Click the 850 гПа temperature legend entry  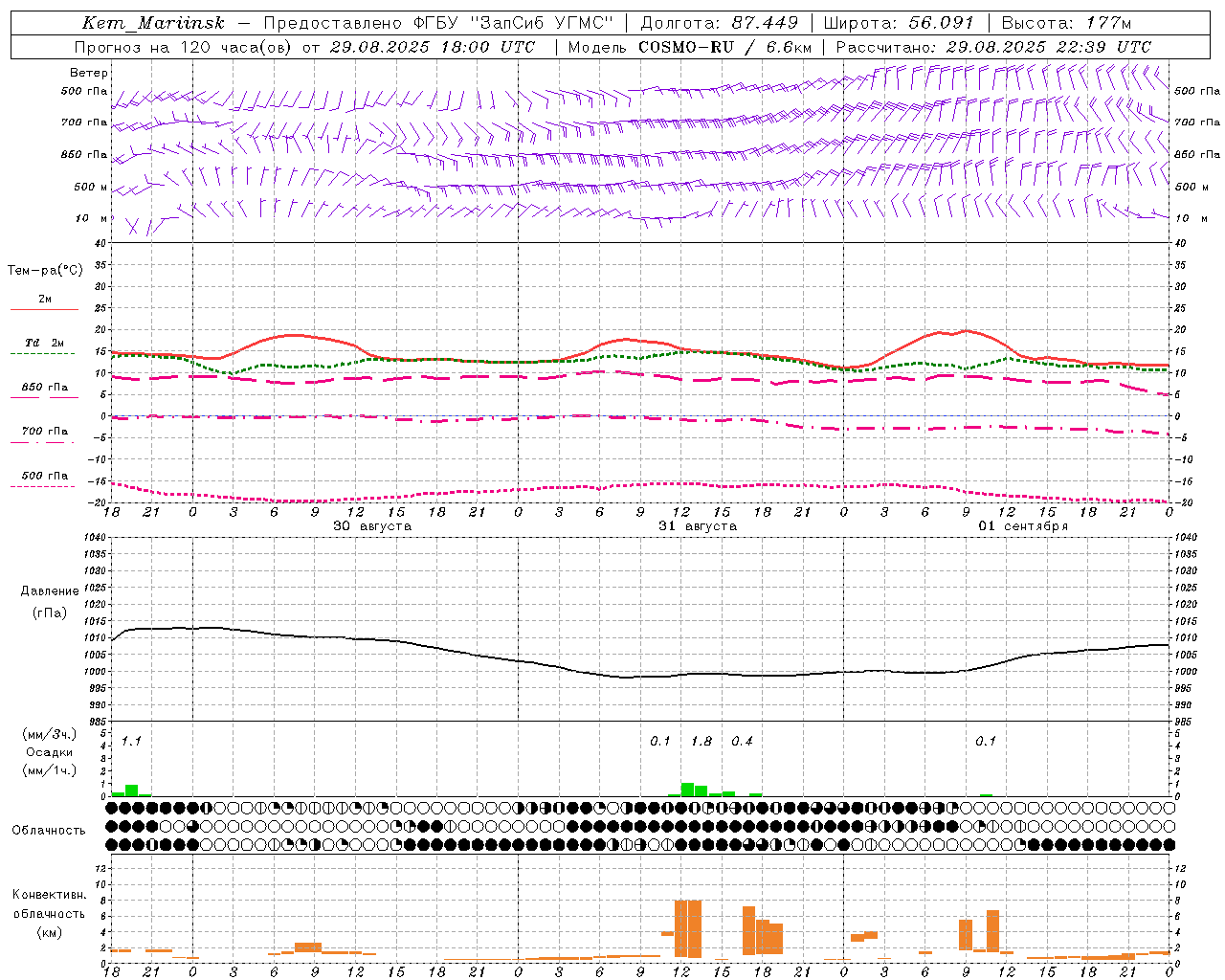pos(45,388)
